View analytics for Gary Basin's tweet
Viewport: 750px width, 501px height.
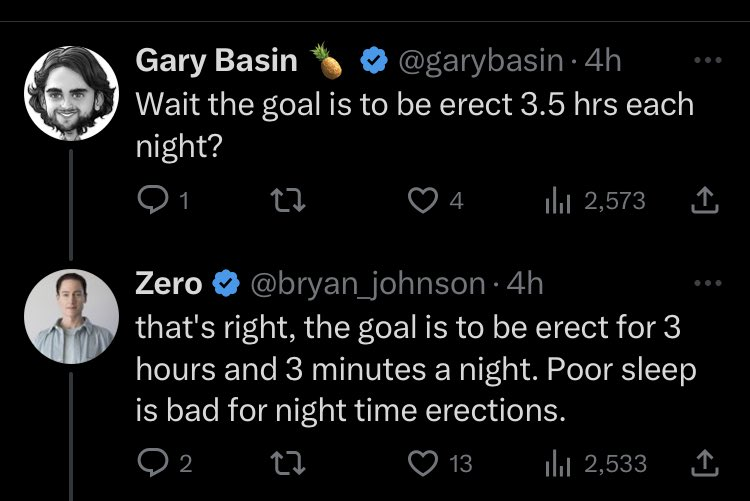556,202
